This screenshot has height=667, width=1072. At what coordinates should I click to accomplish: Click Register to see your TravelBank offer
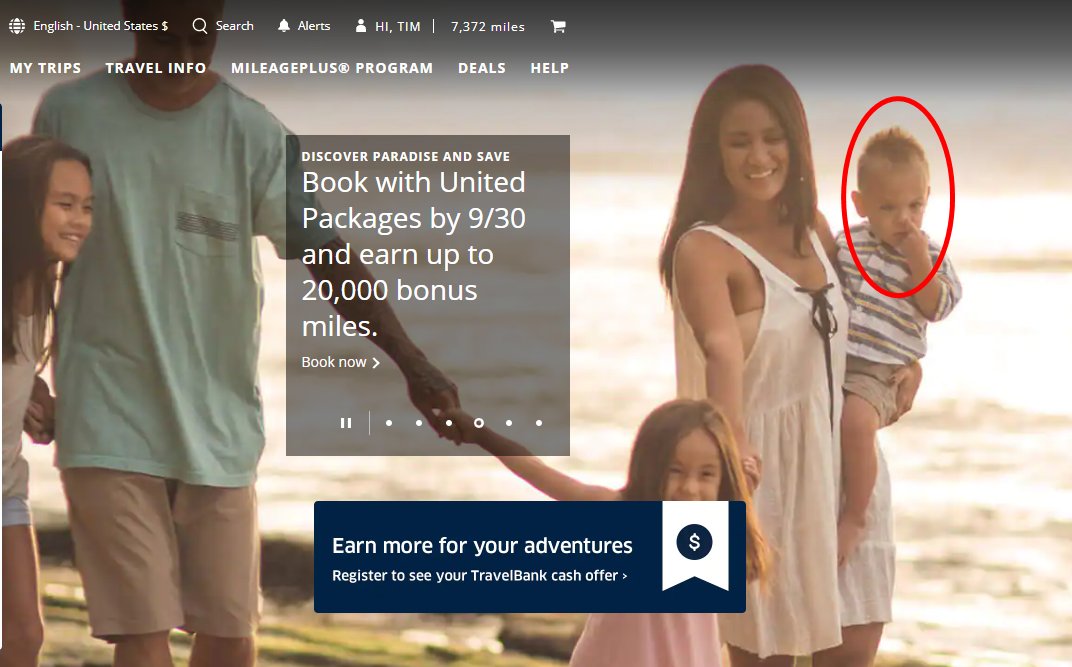pos(479,575)
